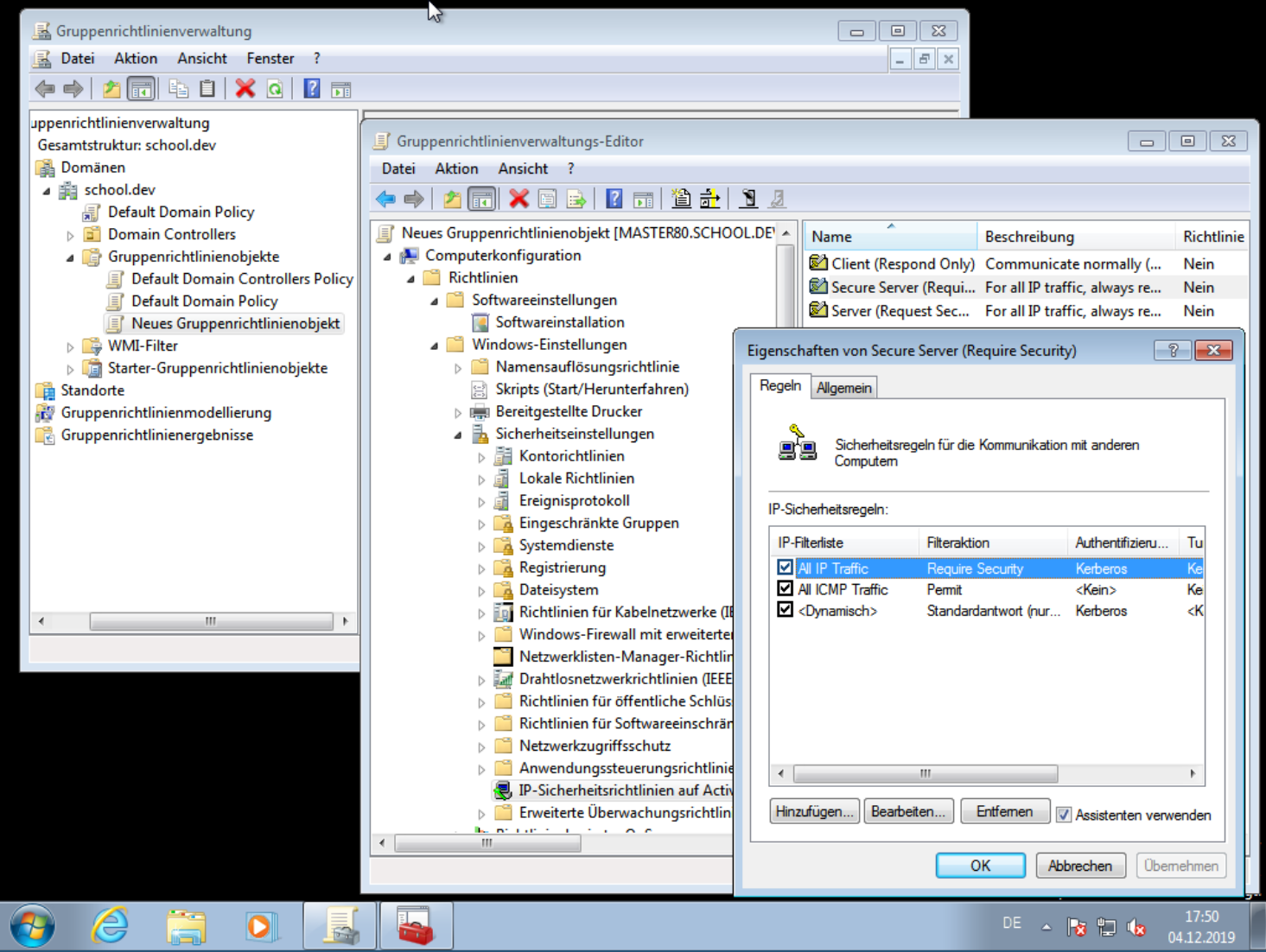Click the blue help icon in editor toolbar
1266x952 pixels.
pos(614,200)
